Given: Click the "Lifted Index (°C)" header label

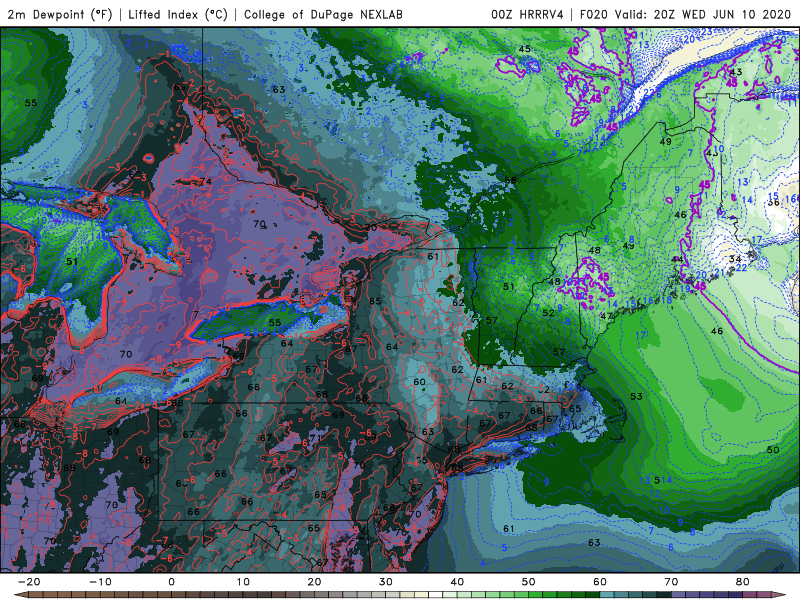Looking at the screenshot, I should [x=178, y=15].
